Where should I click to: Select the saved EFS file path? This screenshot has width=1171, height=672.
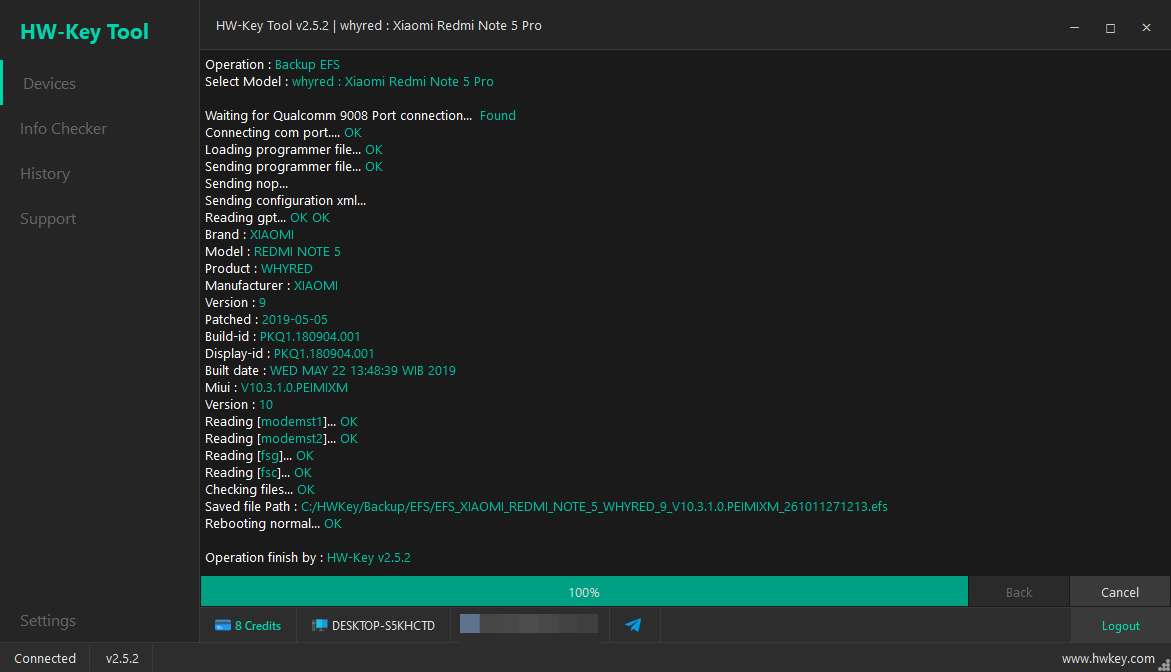594,507
